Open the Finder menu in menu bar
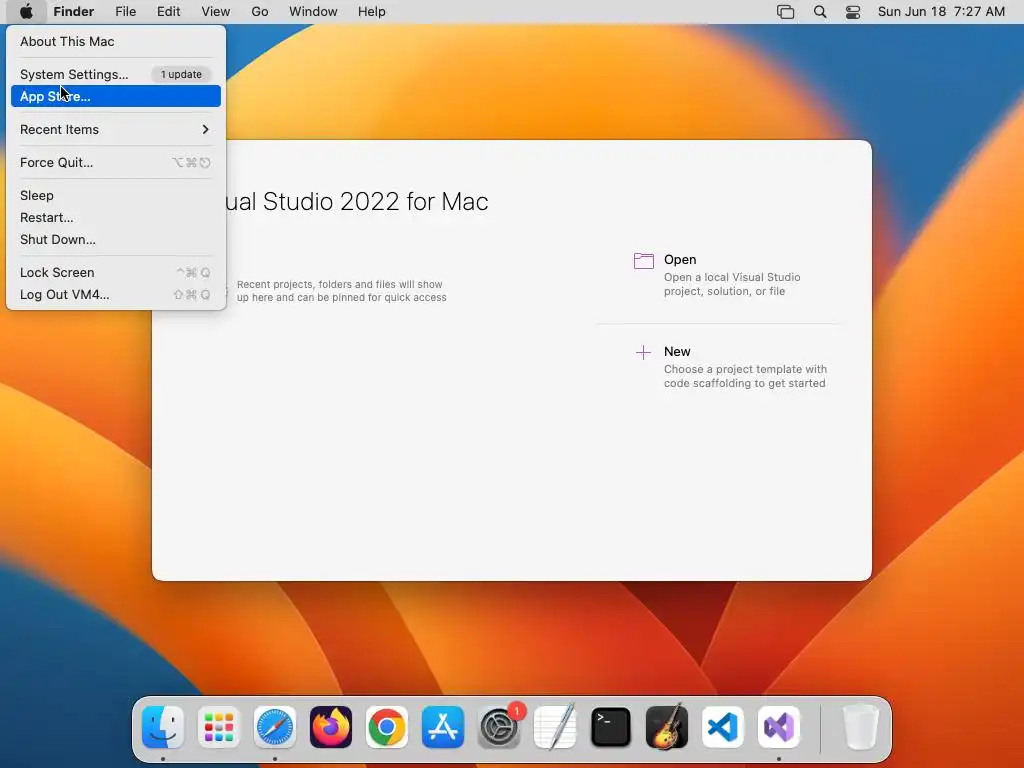Image resolution: width=1024 pixels, height=768 pixels. pos(74,12)
